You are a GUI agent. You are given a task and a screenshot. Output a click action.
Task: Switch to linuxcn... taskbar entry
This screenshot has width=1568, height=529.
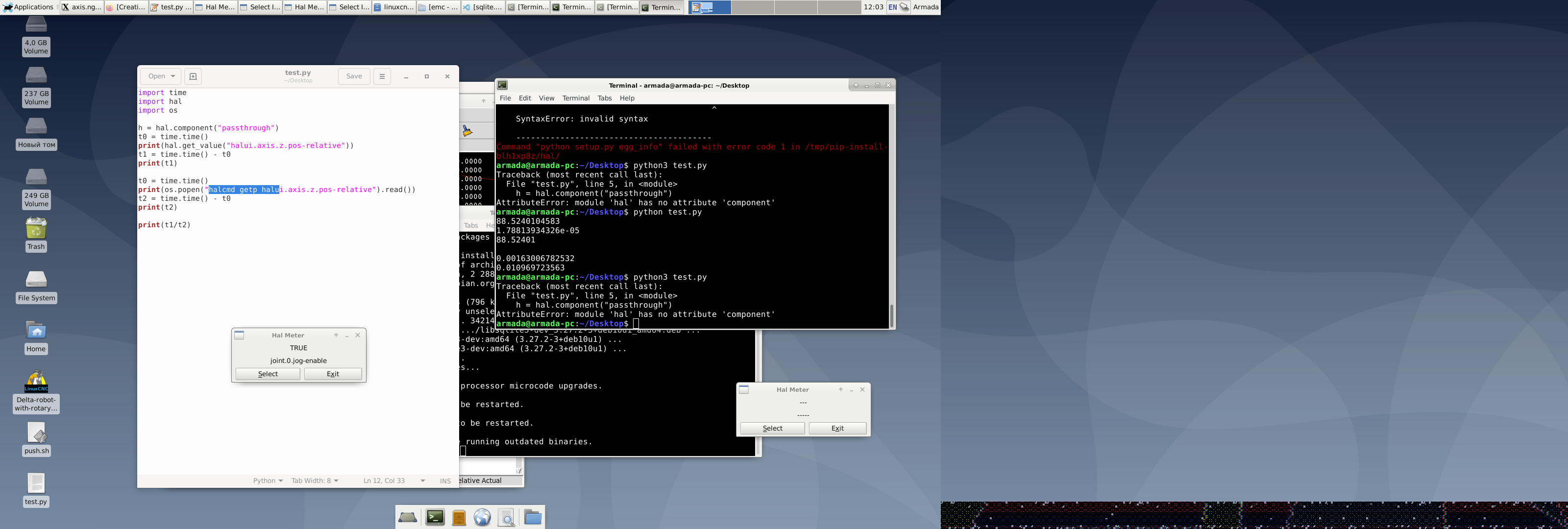pyautogui.click(x=394, y=7)
